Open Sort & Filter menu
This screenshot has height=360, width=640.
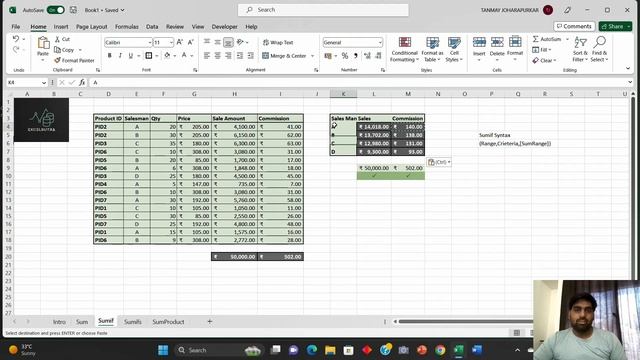580,49
